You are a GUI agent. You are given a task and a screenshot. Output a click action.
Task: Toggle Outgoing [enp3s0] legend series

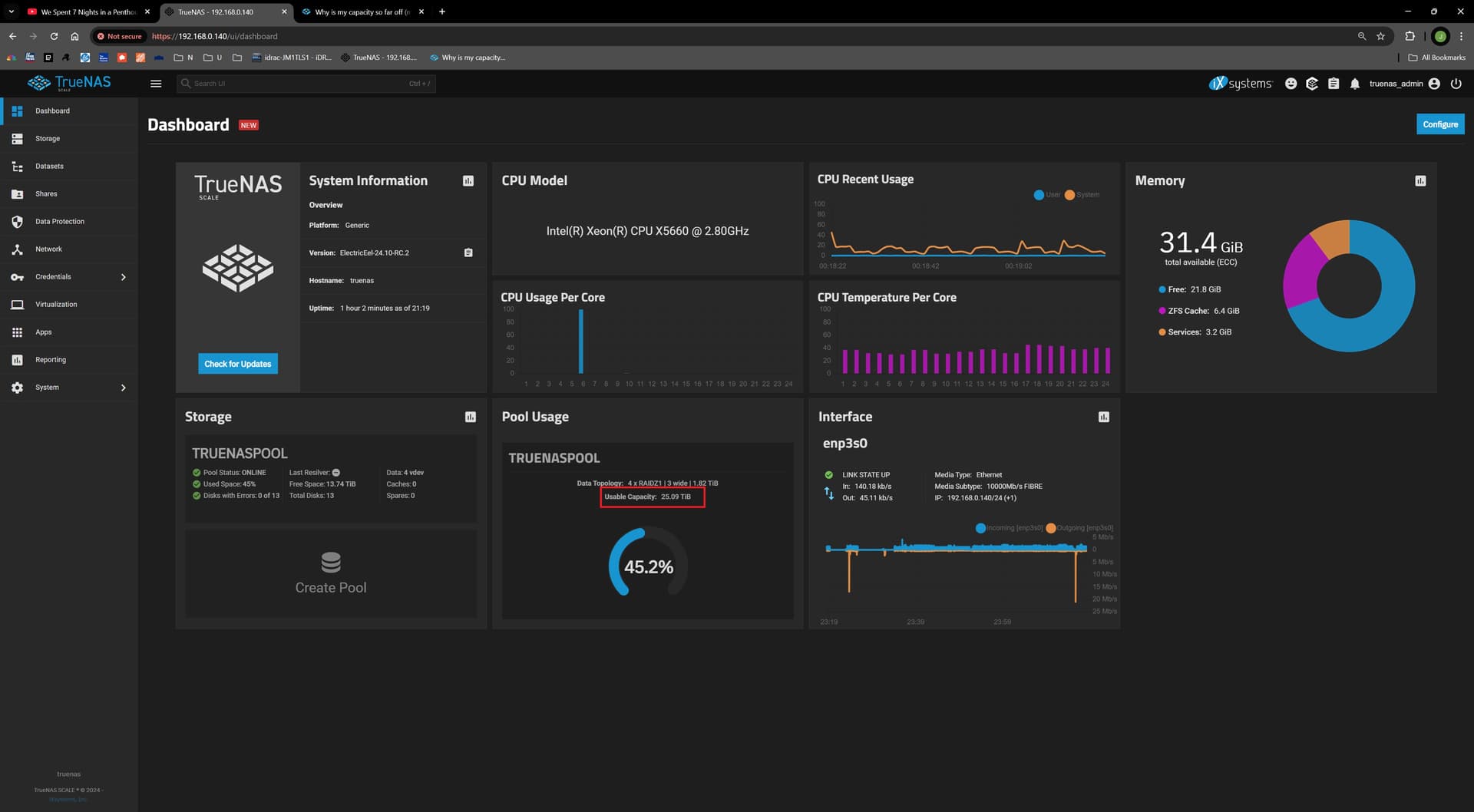1079,528
